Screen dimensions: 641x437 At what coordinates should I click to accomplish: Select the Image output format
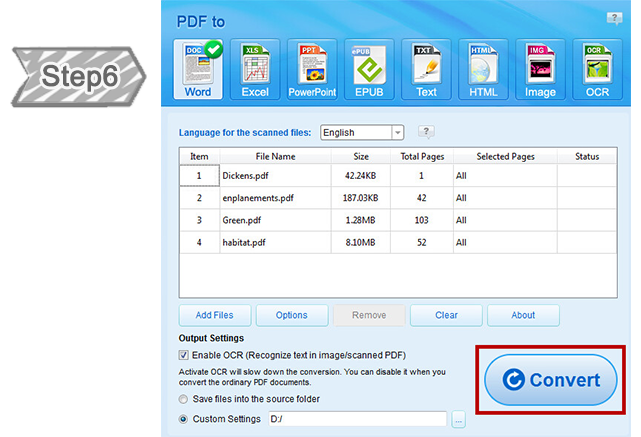(540, 70)
